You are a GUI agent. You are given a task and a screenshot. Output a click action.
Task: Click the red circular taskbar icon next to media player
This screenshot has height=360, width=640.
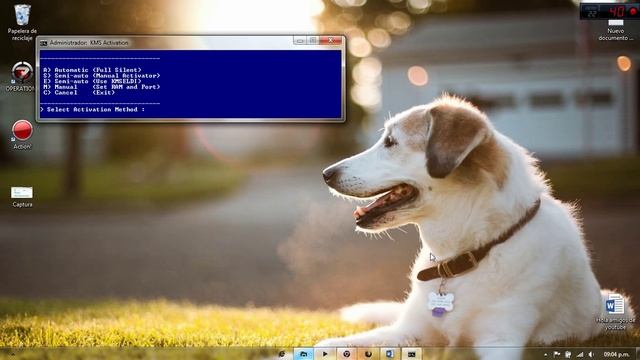pos(347,354)
